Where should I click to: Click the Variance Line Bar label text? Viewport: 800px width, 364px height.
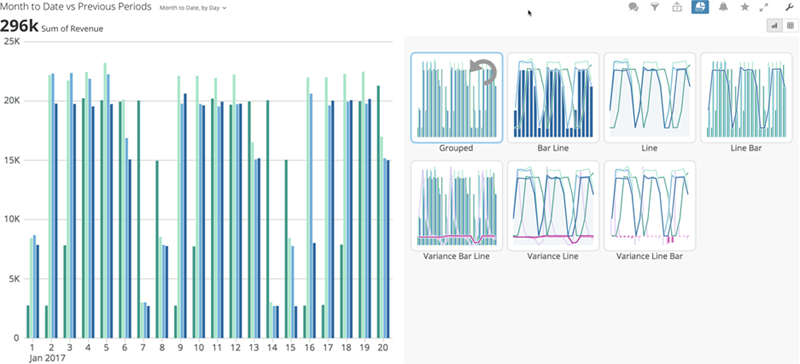point(649,256)
